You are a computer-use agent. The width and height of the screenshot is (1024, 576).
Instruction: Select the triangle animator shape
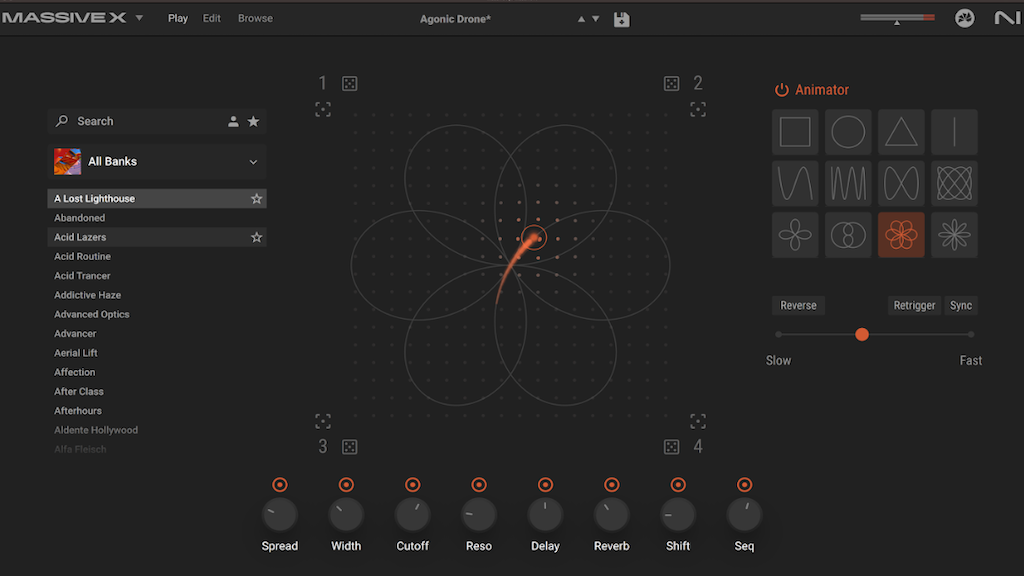(x=901, y=131)
